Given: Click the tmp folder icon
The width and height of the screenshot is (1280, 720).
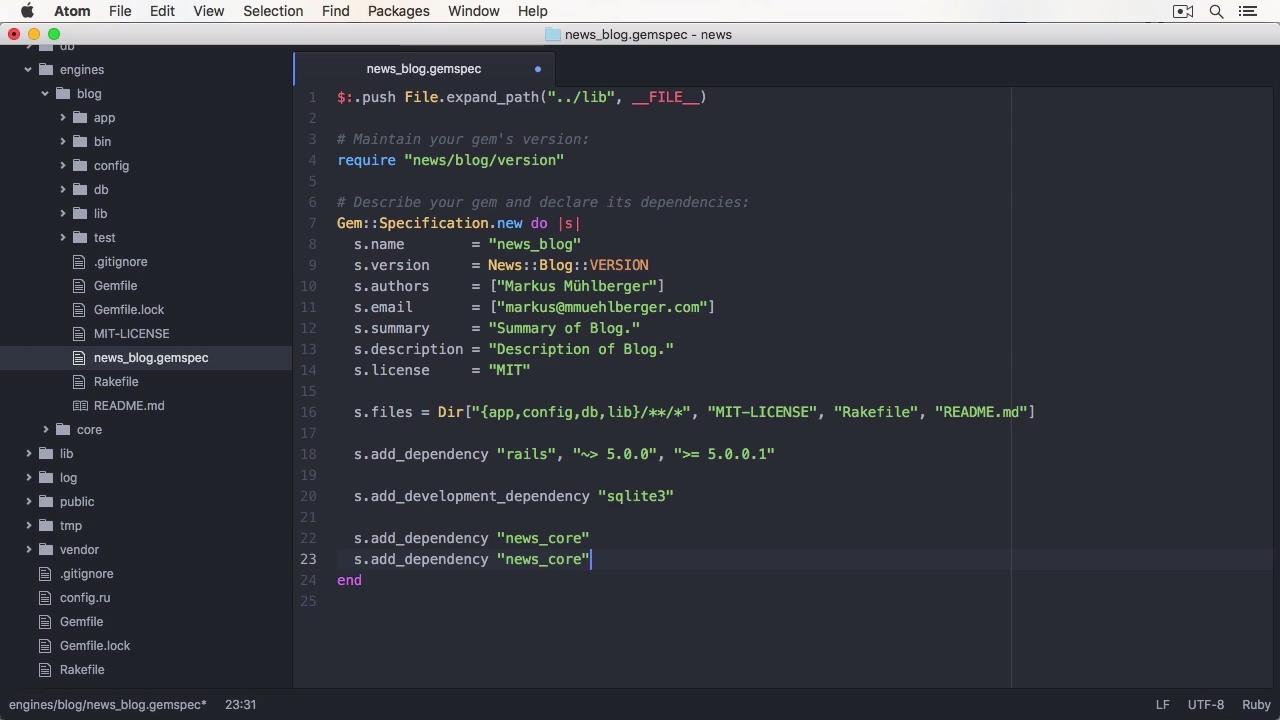Looking at the screenshot, I should click(46, 525).
